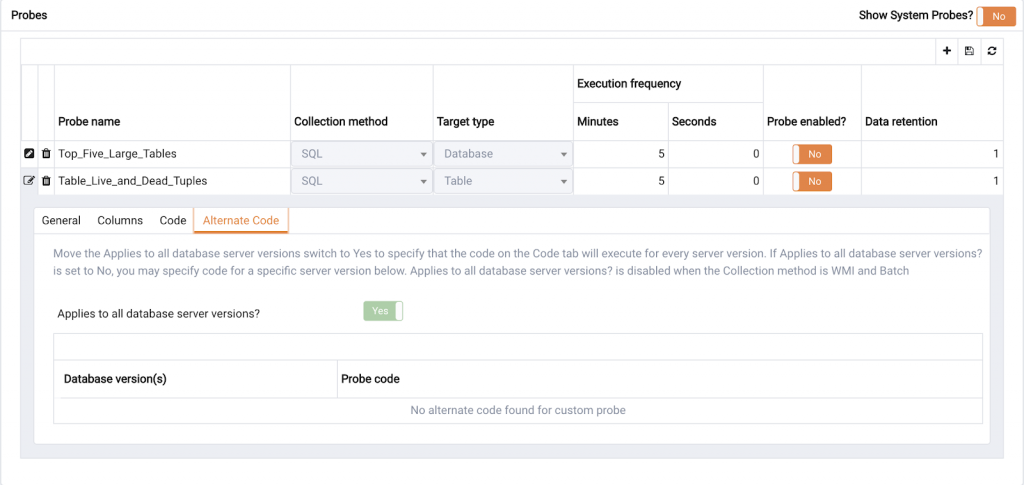This screenshot has width=1024, height=485.
Task: Delete the Top_Five_Large_Tables probe
Action: point(46,154)
